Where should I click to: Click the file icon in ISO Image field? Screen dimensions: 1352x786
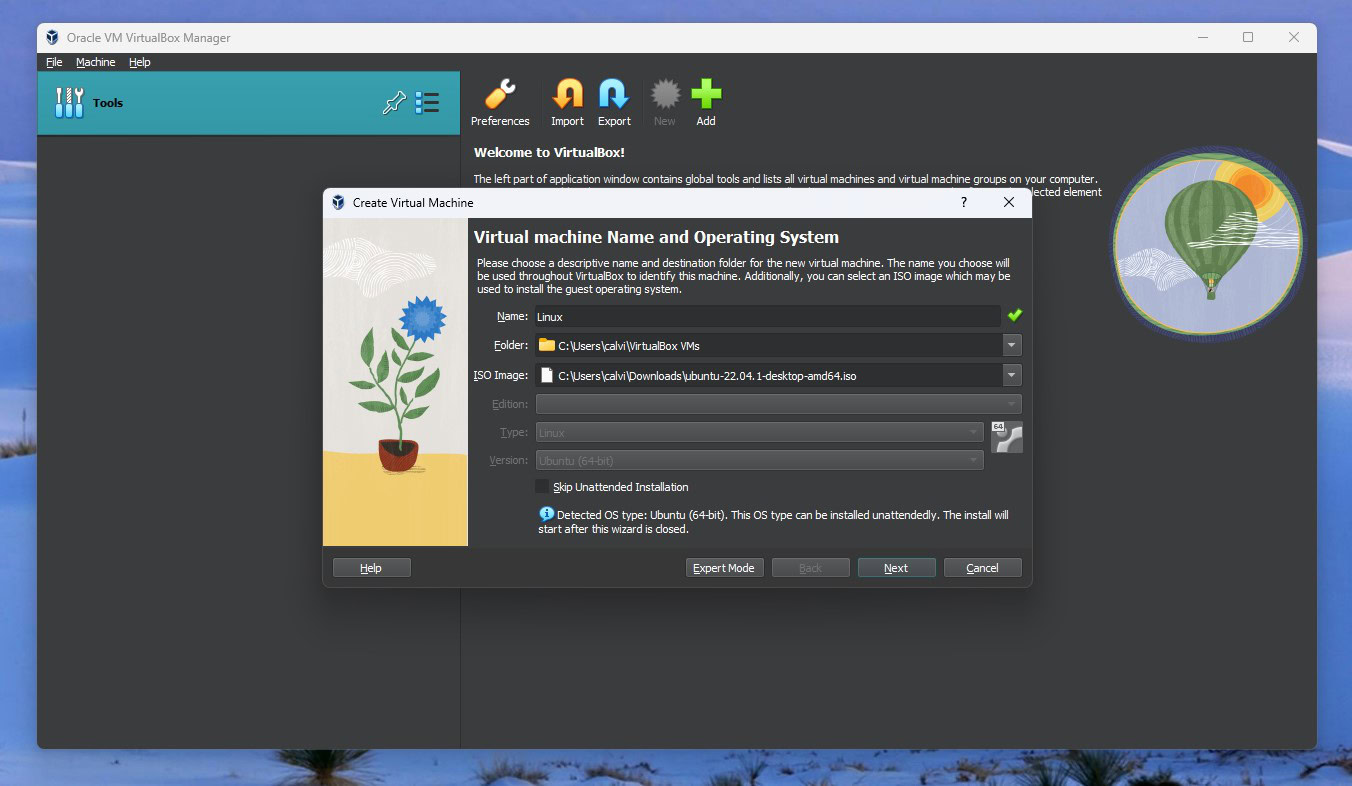tap(546, 376)
